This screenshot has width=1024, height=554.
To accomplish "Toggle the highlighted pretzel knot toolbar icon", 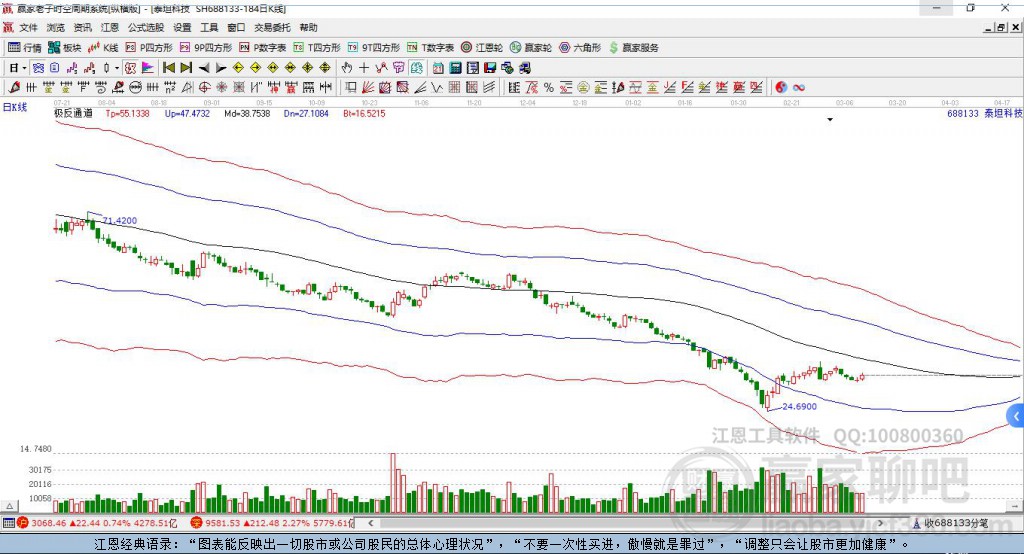I will point(39,68).
